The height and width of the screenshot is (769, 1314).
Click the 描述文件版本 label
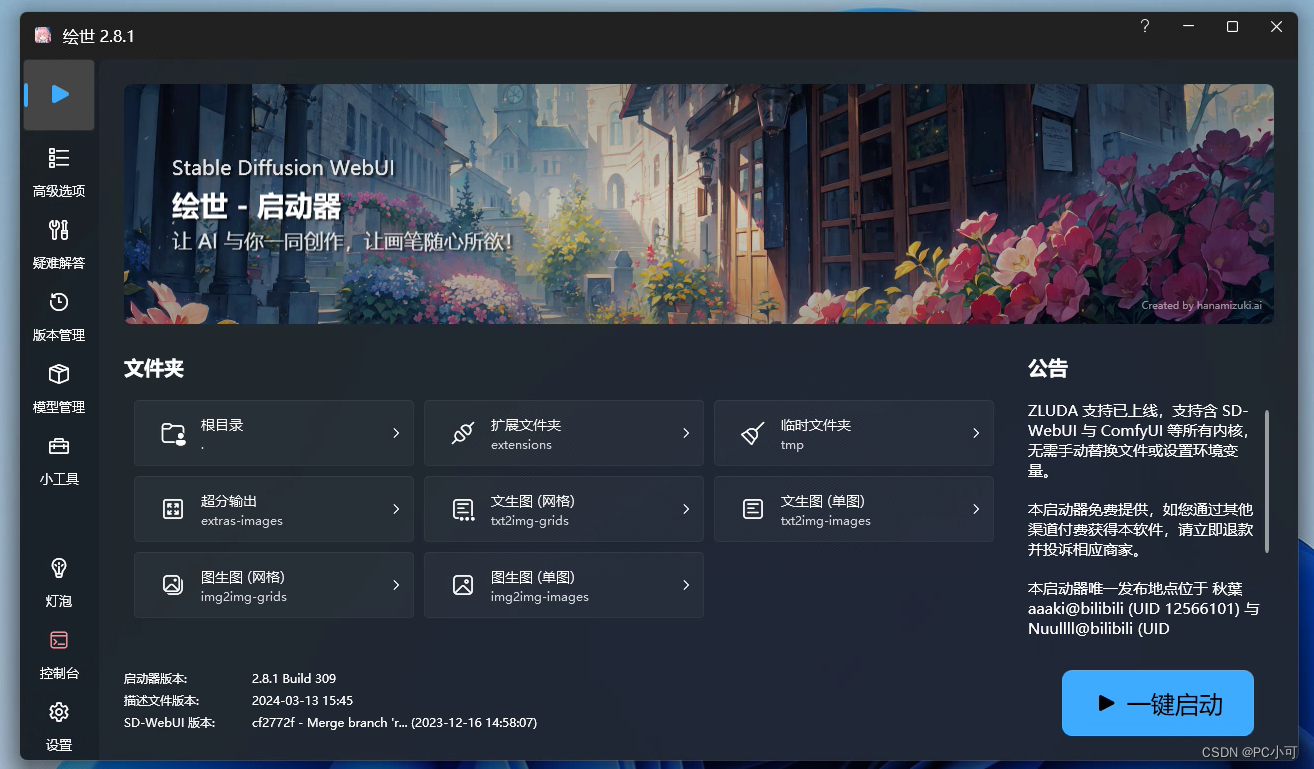tap(161, 700)
